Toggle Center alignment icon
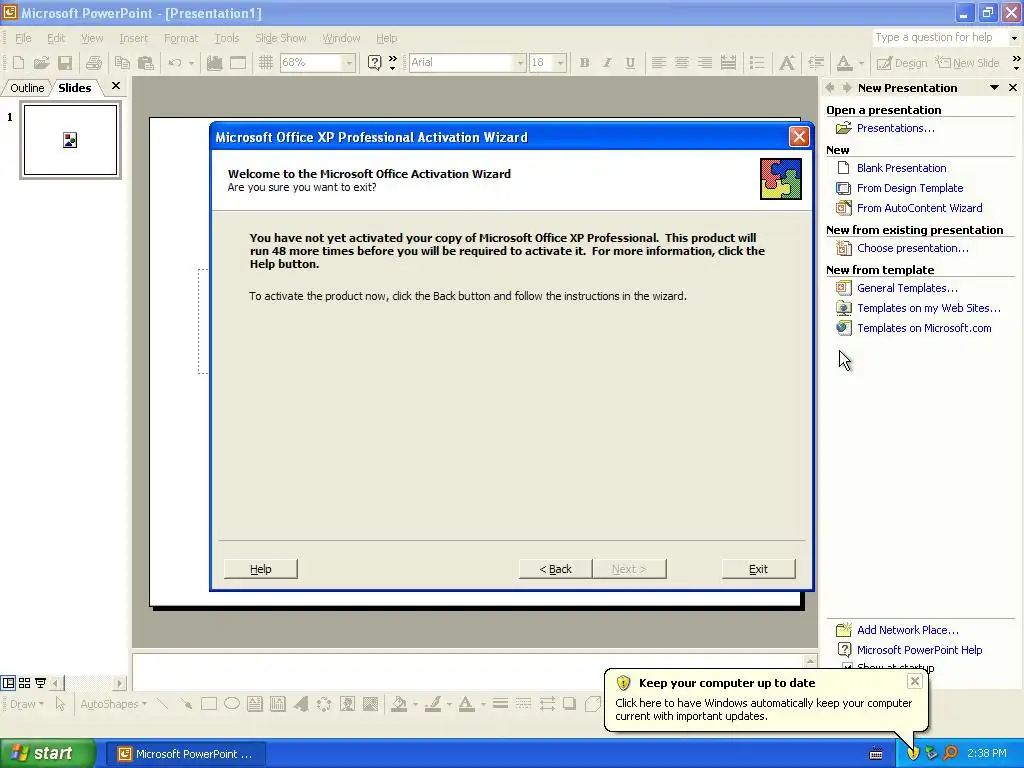This screenshot has height=768, width=1024. point(681,63)
